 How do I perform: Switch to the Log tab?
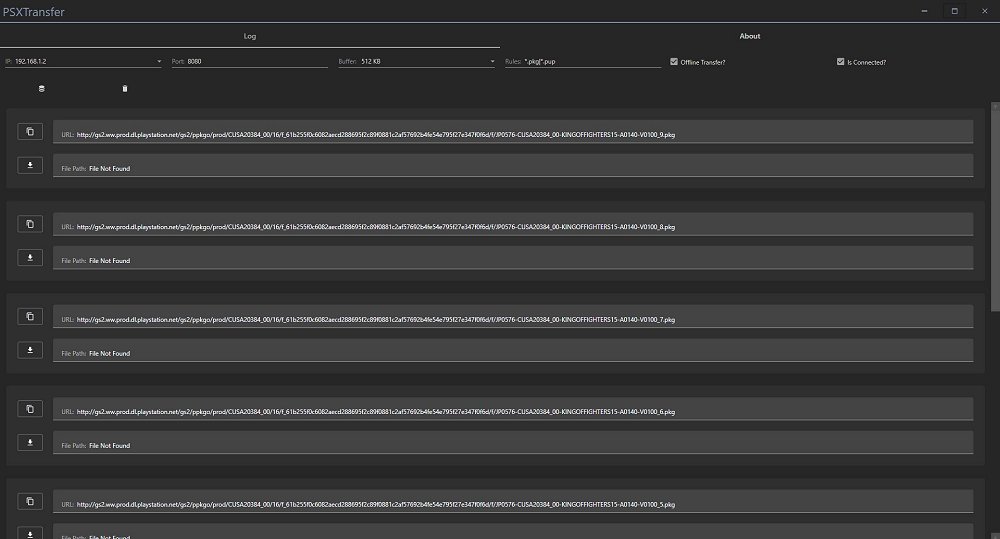(250, 36)
